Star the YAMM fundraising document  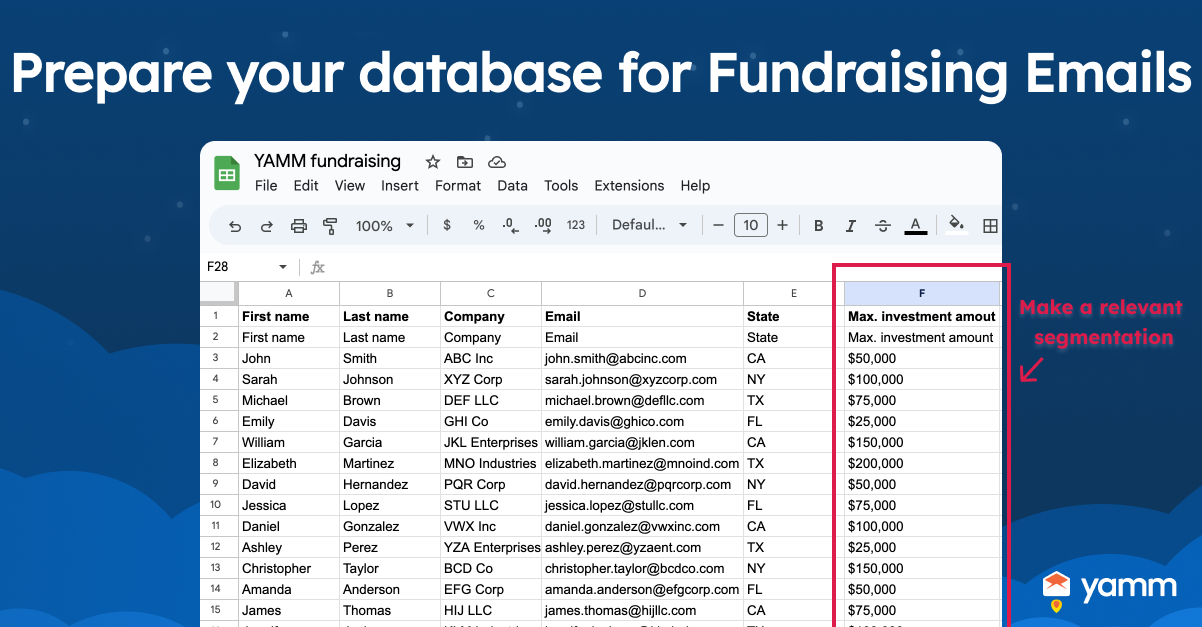click(433, 162)
